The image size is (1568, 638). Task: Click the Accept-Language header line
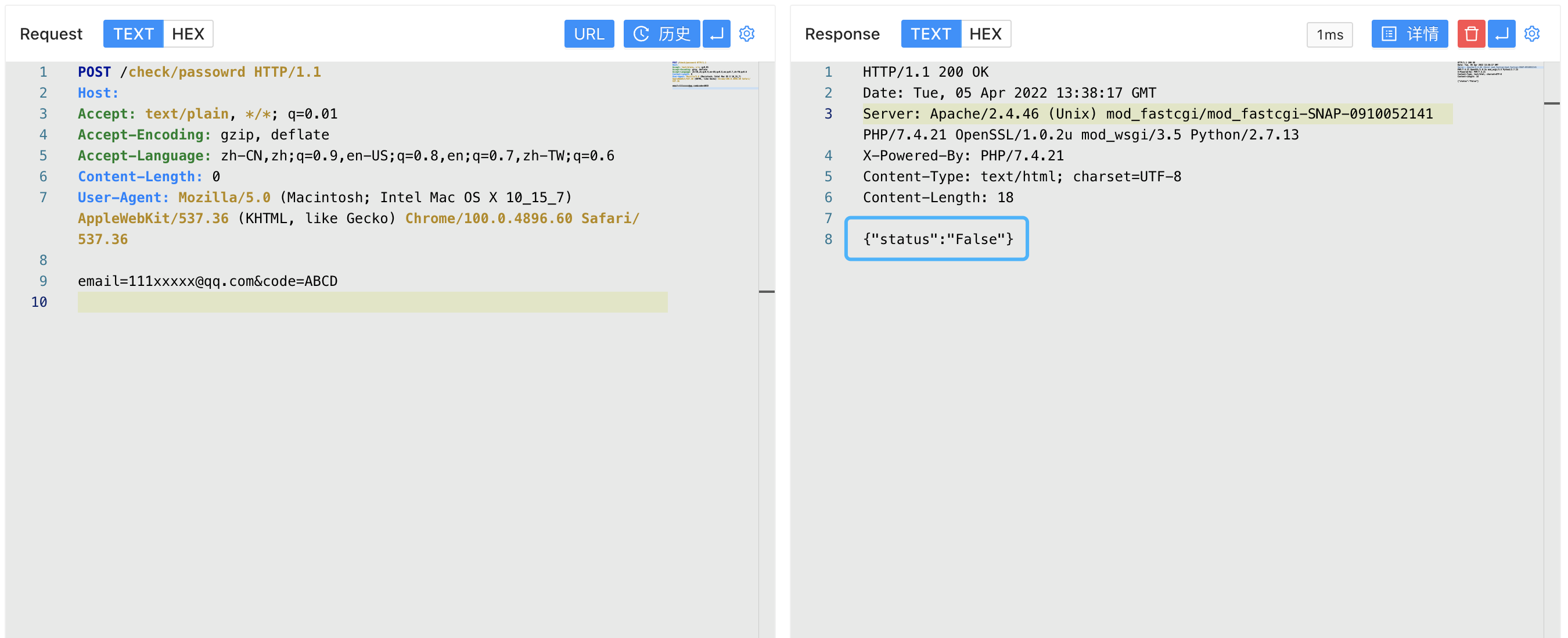[x=346, y=156]
